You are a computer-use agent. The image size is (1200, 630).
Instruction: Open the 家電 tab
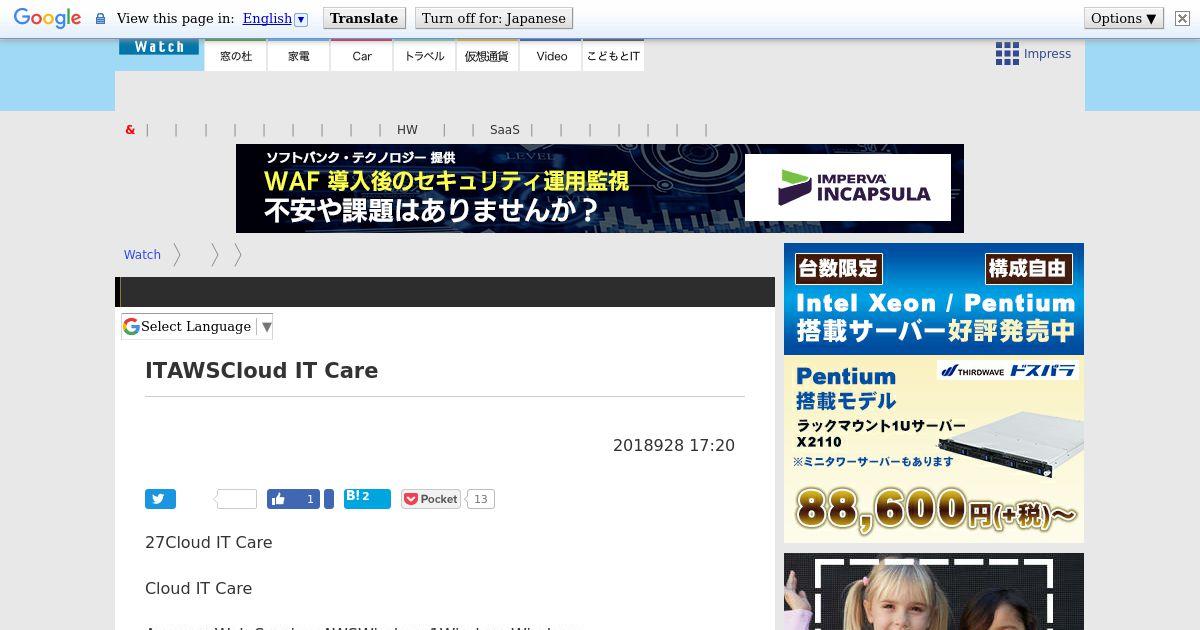pos(299,56)
